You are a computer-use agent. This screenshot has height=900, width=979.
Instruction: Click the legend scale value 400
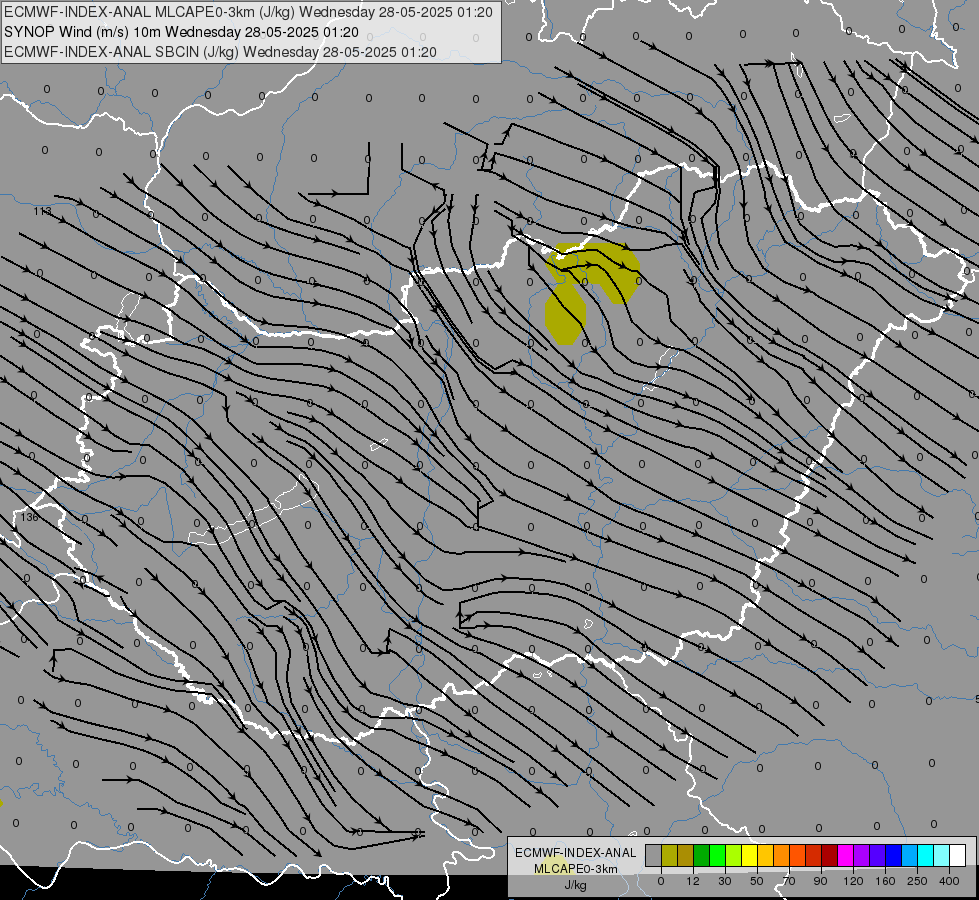click(x=949, y=881)
